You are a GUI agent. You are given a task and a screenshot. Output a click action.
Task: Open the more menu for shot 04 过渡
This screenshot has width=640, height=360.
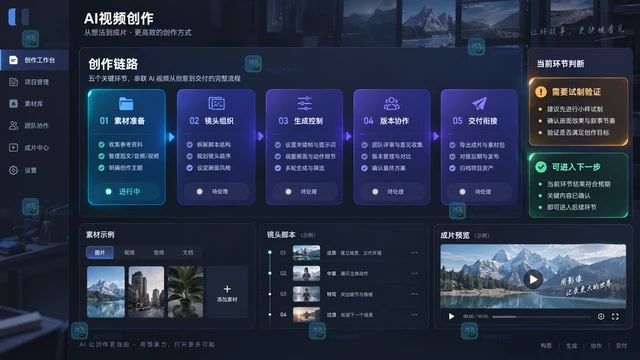[x=414, y=314]
